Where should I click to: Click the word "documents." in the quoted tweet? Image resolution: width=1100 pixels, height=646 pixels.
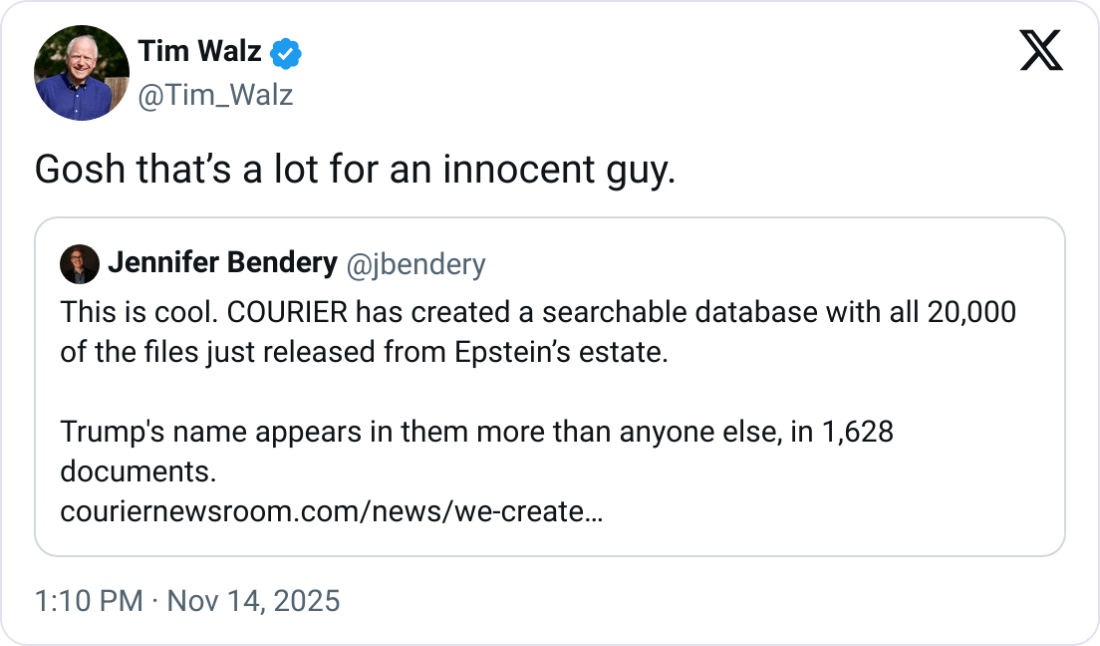click(138, 472)
